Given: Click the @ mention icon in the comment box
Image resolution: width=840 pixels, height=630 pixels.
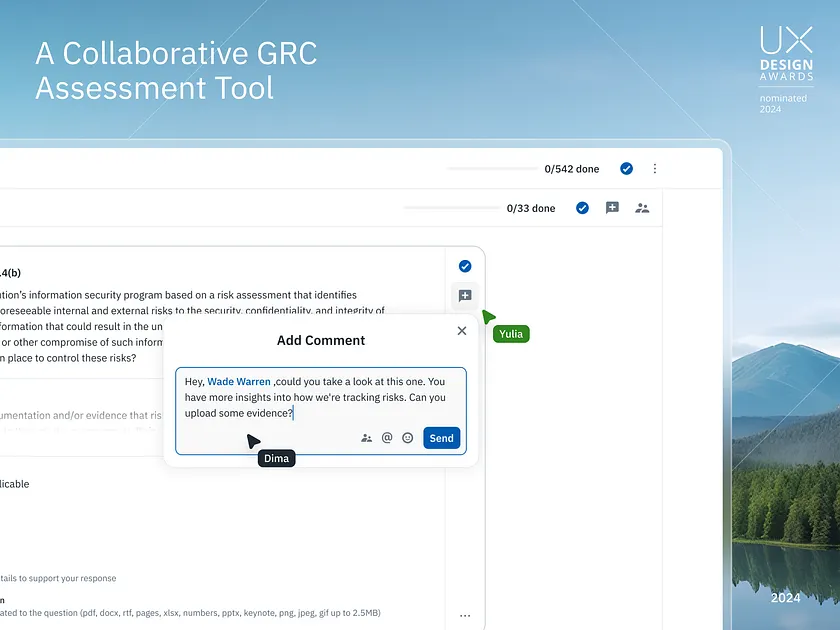Looking at the screenshot, I should point(387,438).
